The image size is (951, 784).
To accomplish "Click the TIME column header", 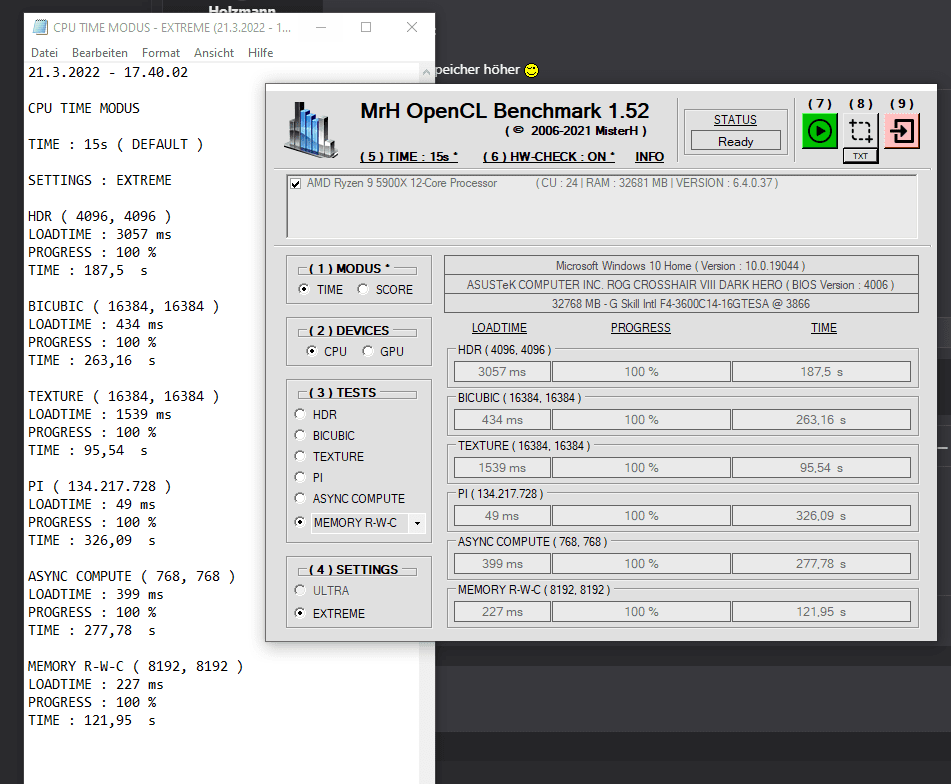I will (x=824, y=328).
